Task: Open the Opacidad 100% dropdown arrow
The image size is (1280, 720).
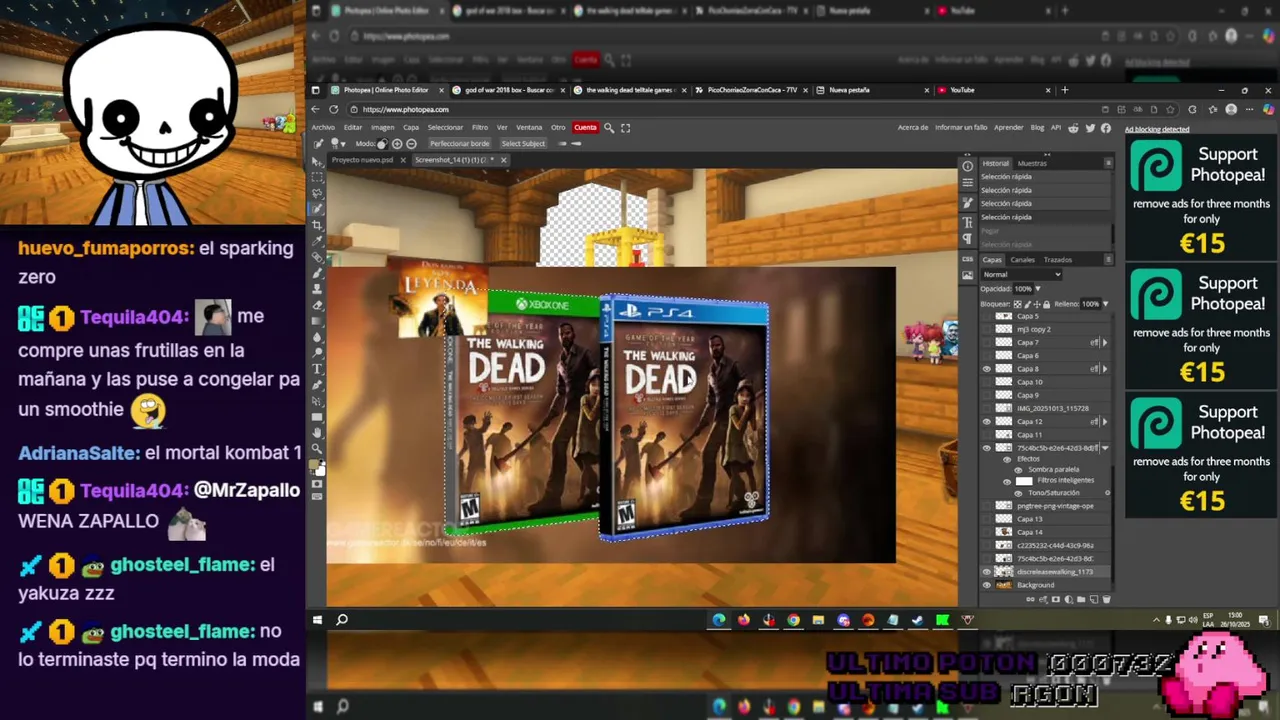Action: [x=1038, y=289]
